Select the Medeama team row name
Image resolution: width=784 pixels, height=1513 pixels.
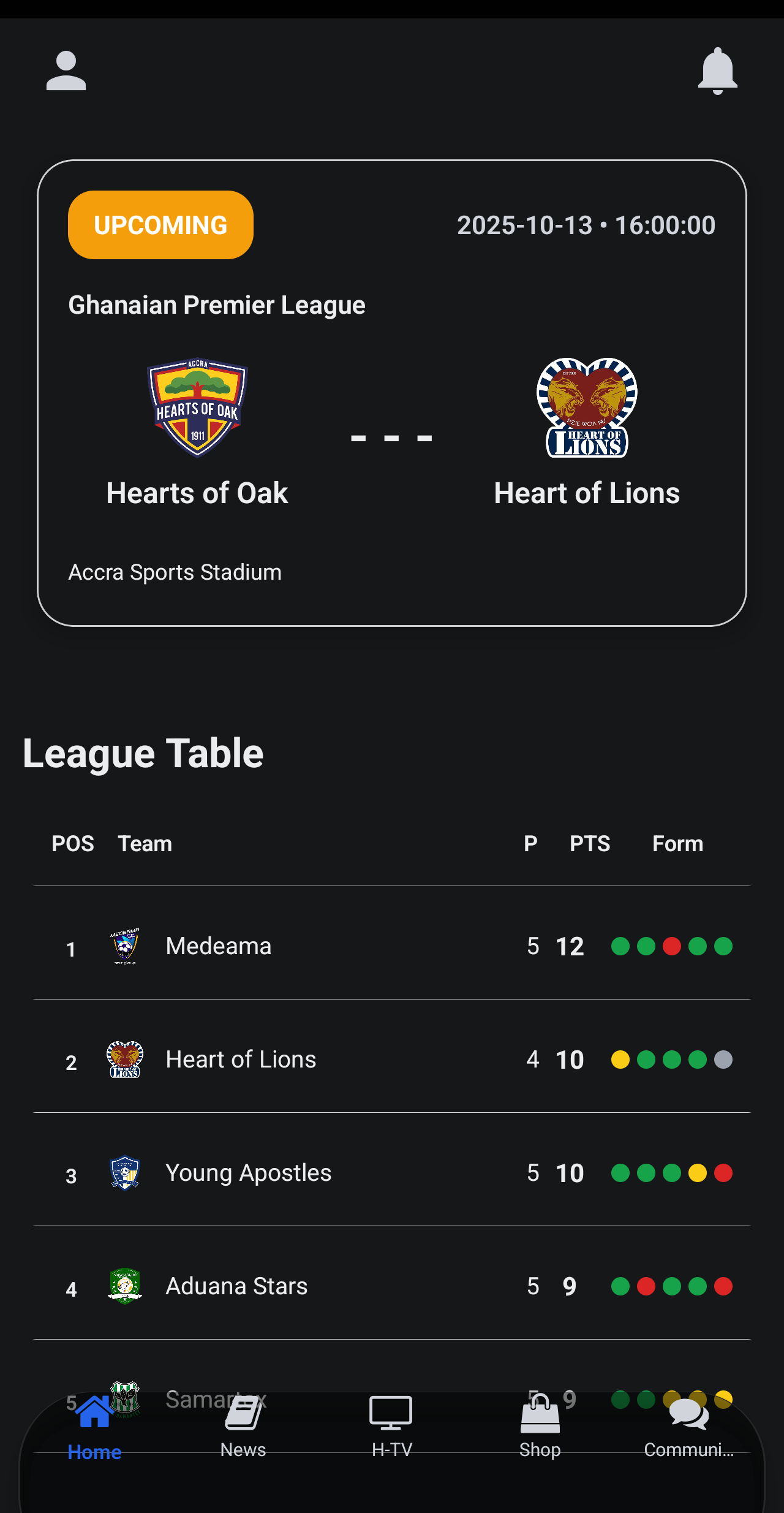[x=219, y=946]
